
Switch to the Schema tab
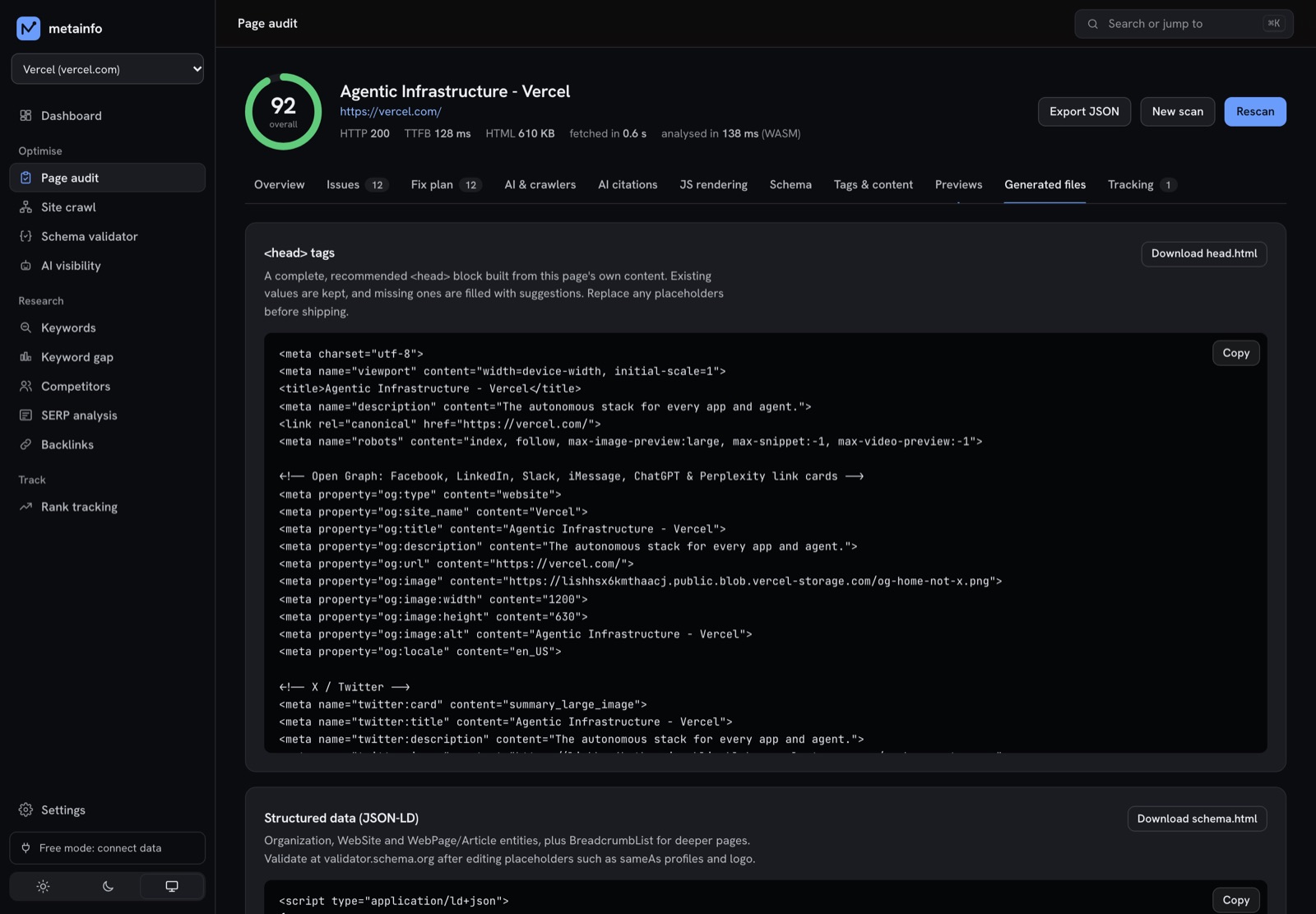790,184
